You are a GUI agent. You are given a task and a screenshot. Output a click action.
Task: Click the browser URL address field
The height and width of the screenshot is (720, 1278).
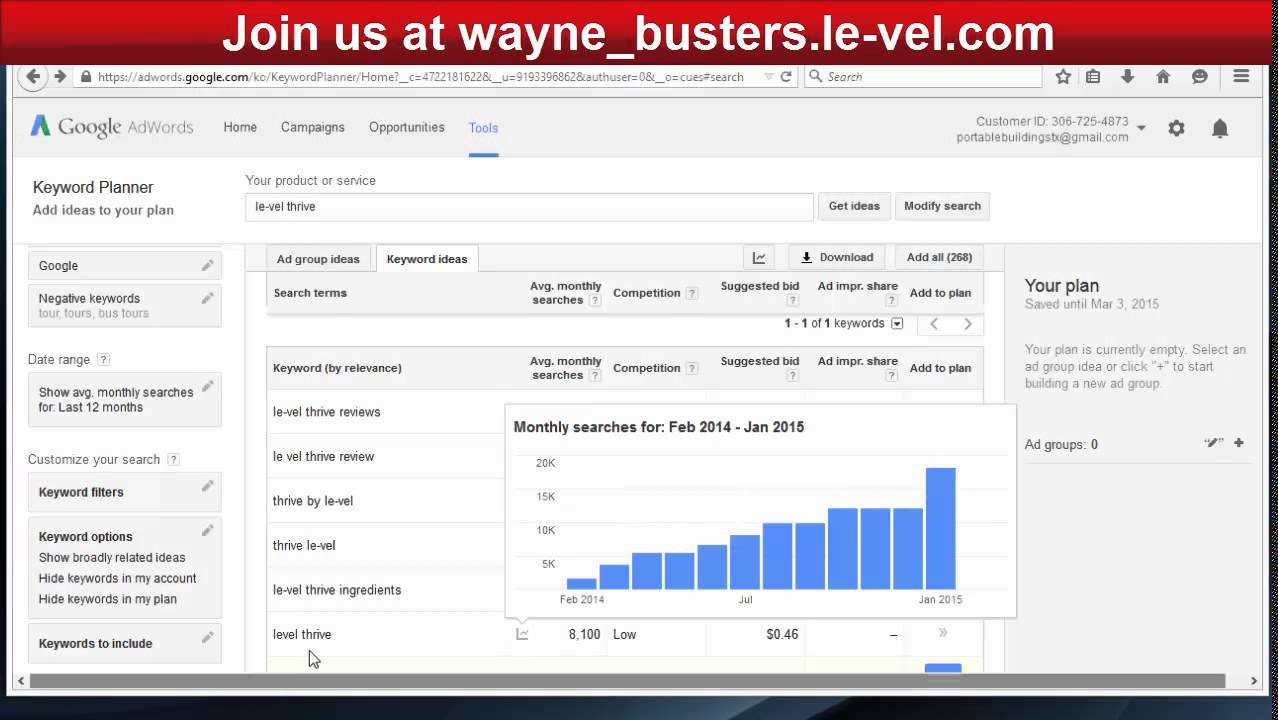420,77
